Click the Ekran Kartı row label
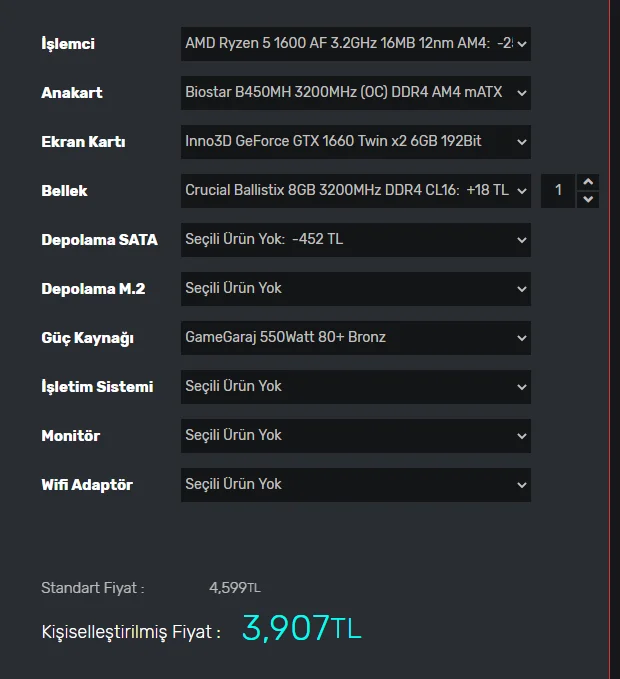 tap(83, 142)
